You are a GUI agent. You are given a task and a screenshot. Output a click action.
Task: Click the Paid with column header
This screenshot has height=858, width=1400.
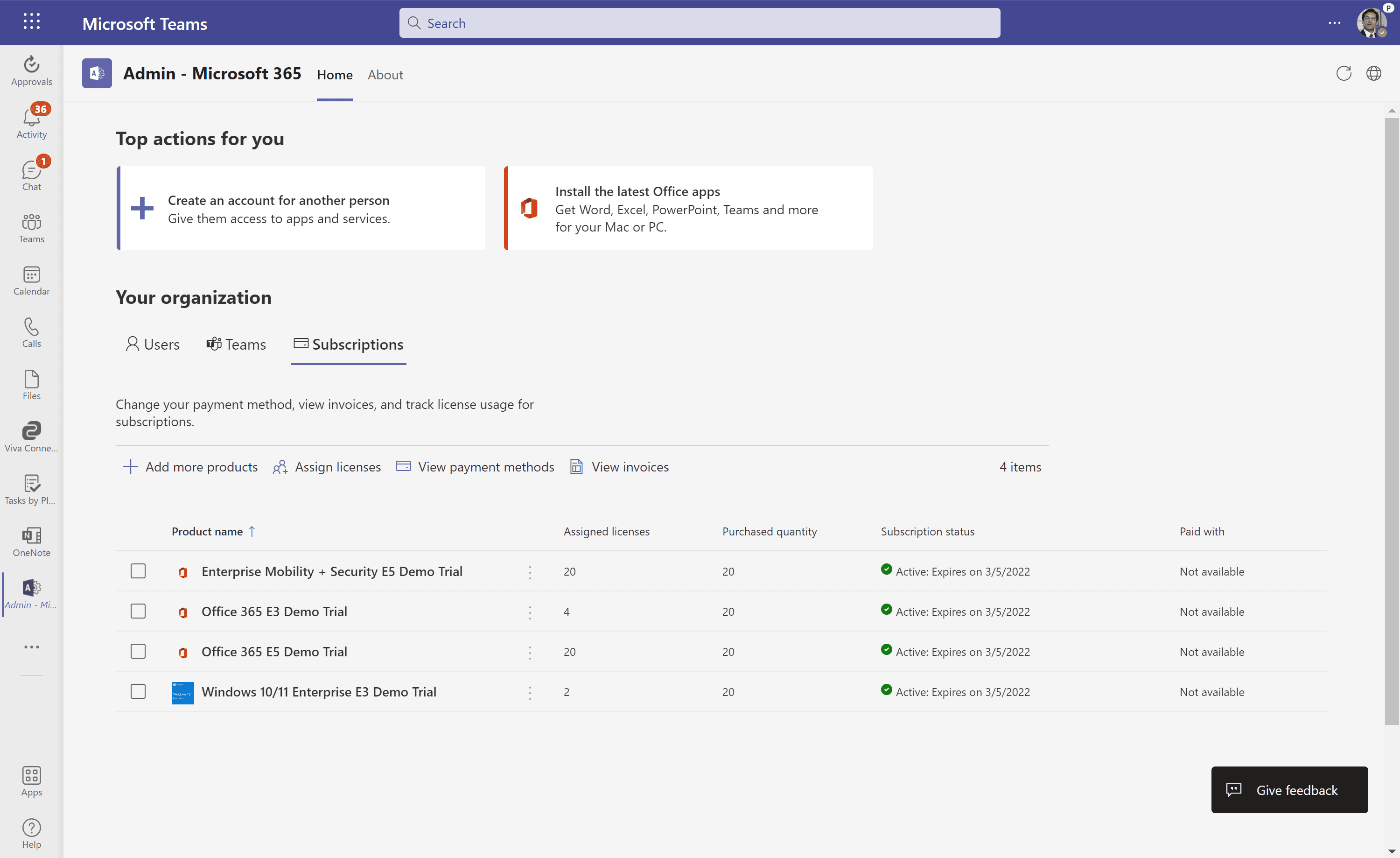[1202, 531]
